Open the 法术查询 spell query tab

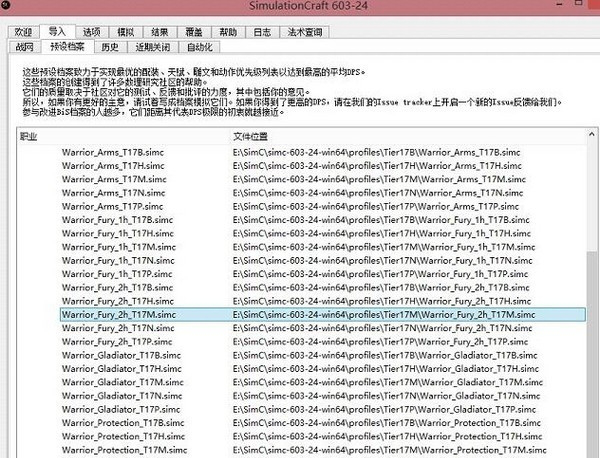click(305, 32)
